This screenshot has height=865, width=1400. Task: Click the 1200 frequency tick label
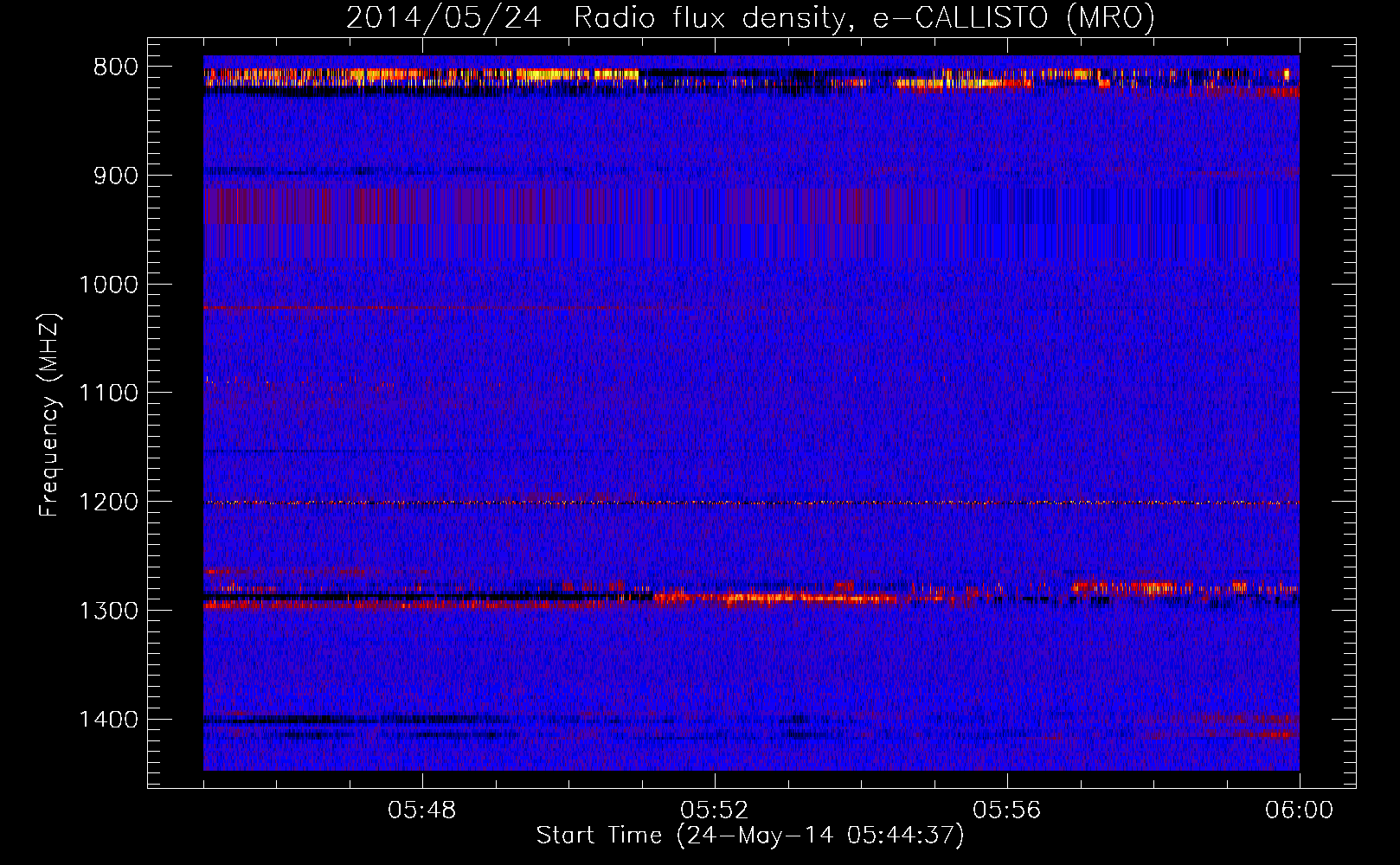click(x=108, y=503)
